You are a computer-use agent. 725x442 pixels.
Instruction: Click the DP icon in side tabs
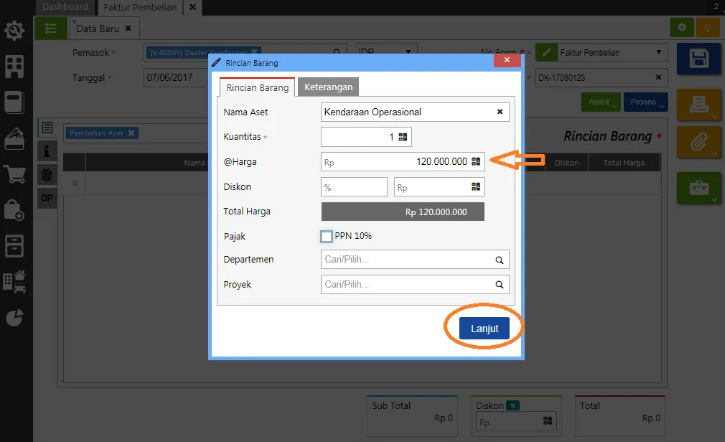[47, 199]
